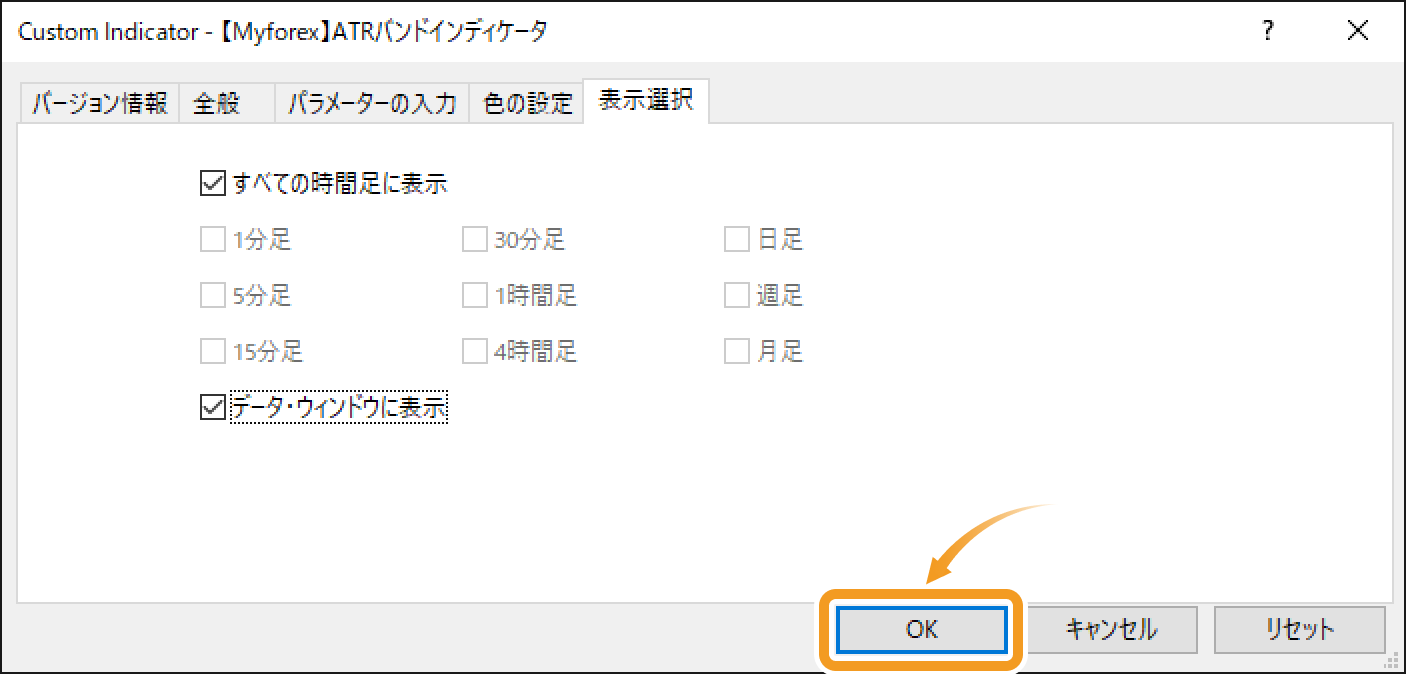Confirm settings with the OK button
The width and height of the screenshot is (1406, 674).
coord(920,630)
